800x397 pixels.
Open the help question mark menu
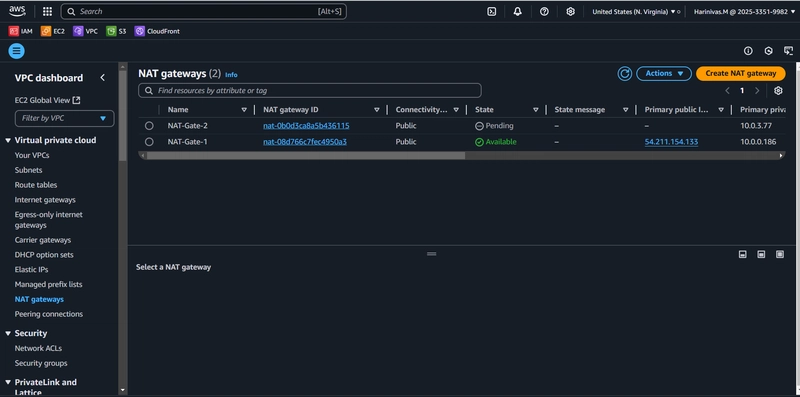[x=544, y=11]
